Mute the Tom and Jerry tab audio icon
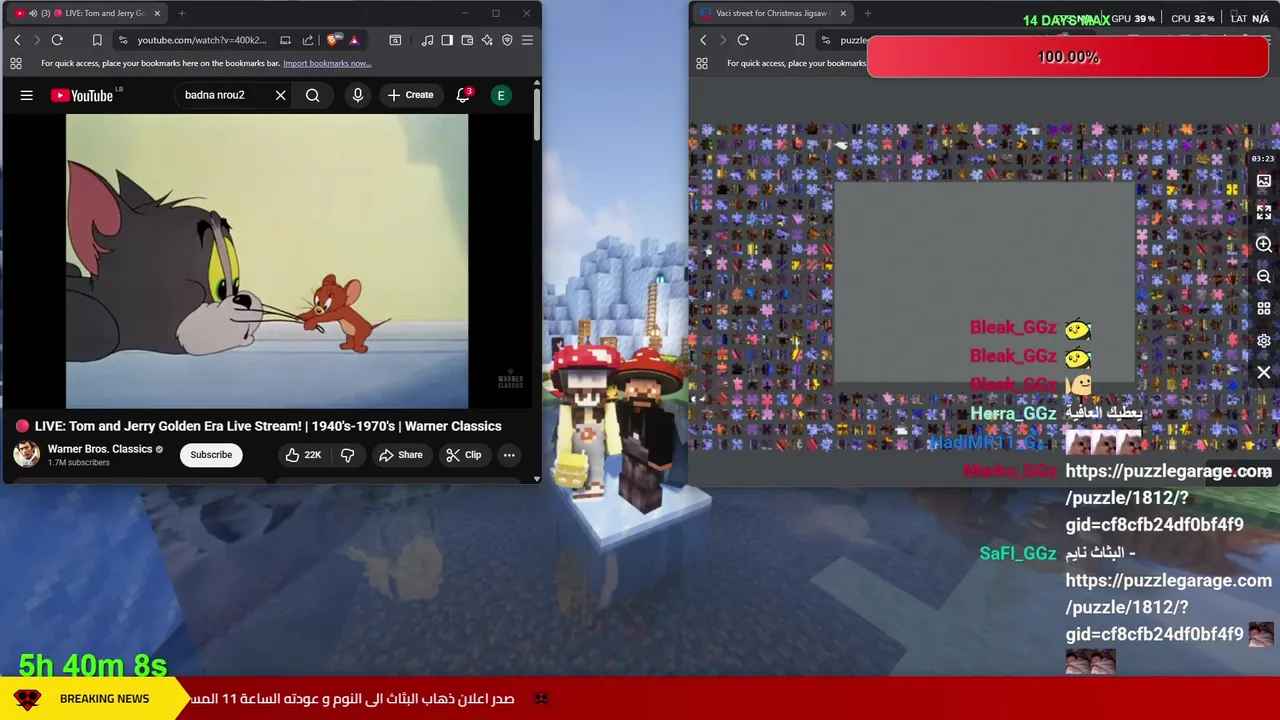 coord(33,13)
